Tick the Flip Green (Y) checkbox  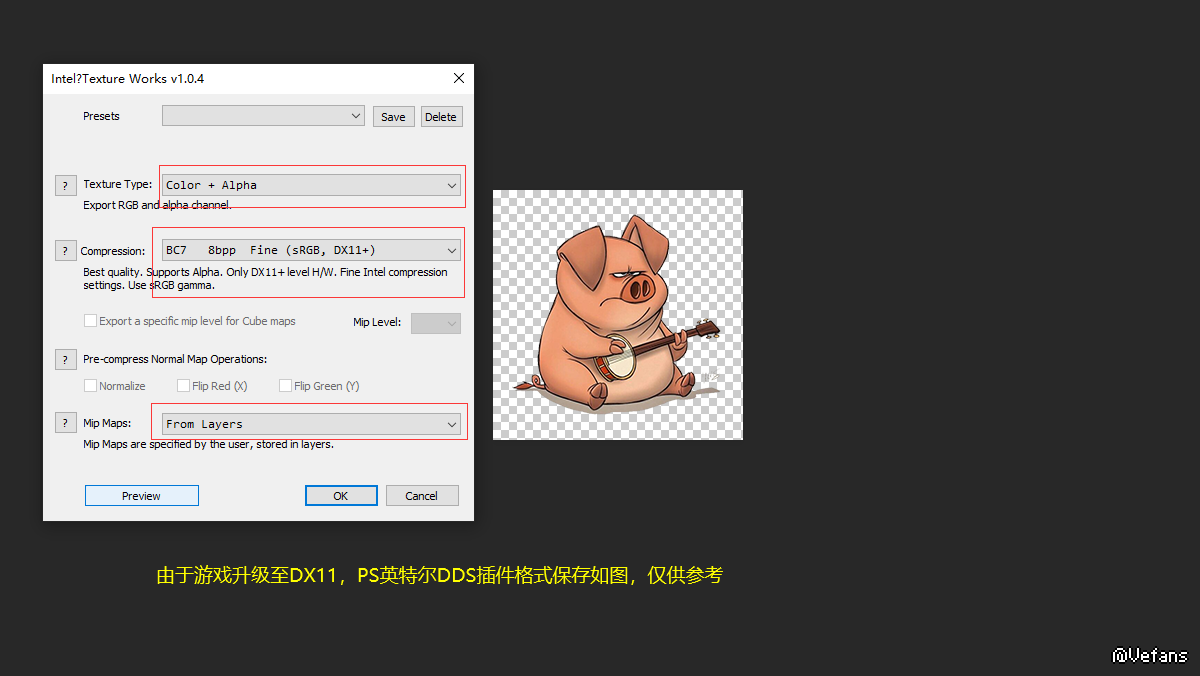tap(286, 386)
